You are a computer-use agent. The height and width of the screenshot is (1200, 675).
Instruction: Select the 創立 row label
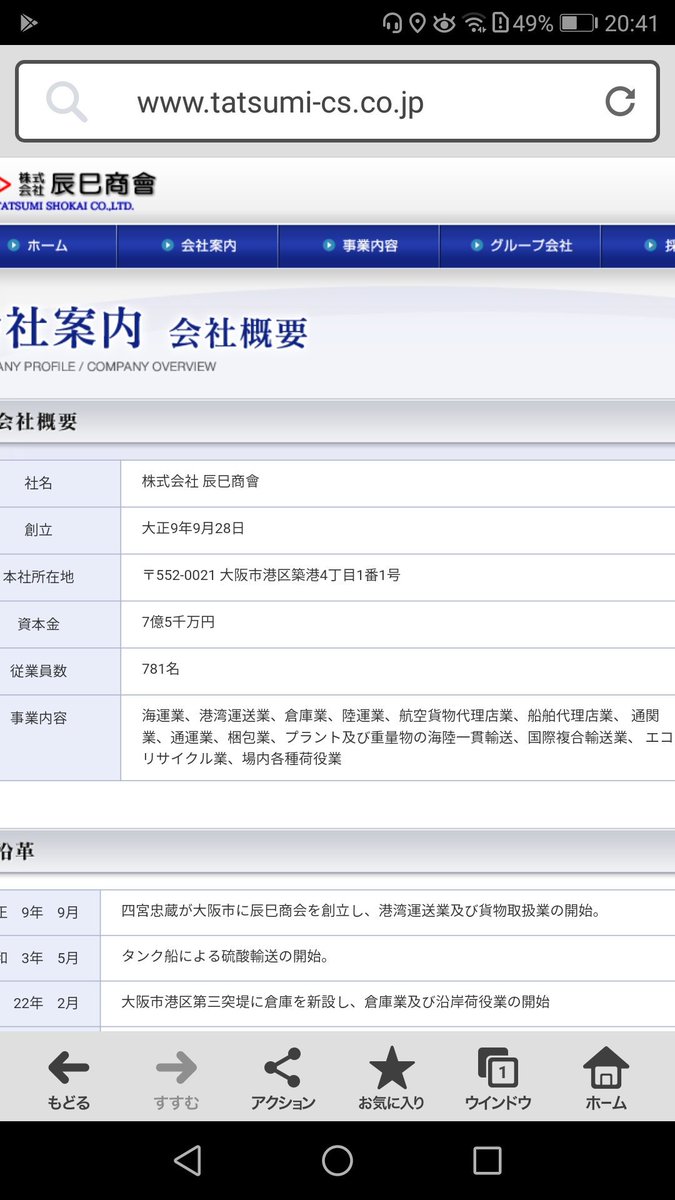pos(39,530)
